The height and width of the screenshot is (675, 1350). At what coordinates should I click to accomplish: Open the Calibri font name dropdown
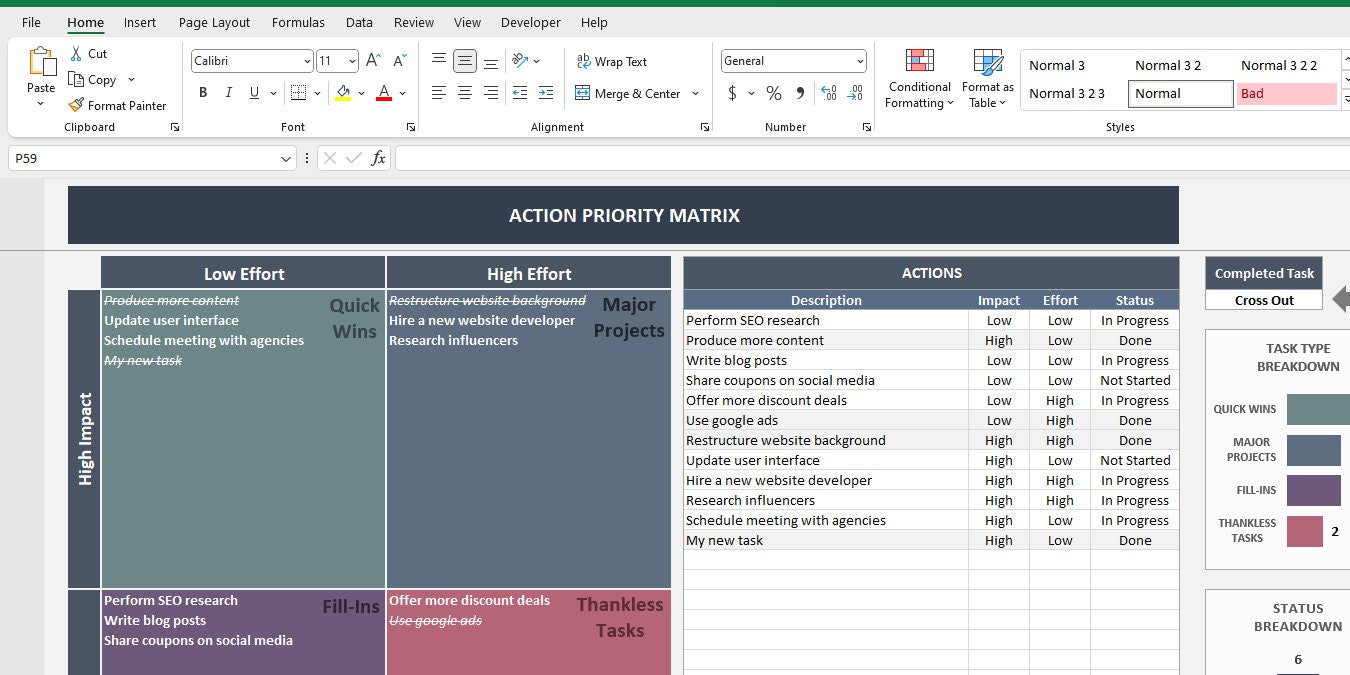[307, 61]
